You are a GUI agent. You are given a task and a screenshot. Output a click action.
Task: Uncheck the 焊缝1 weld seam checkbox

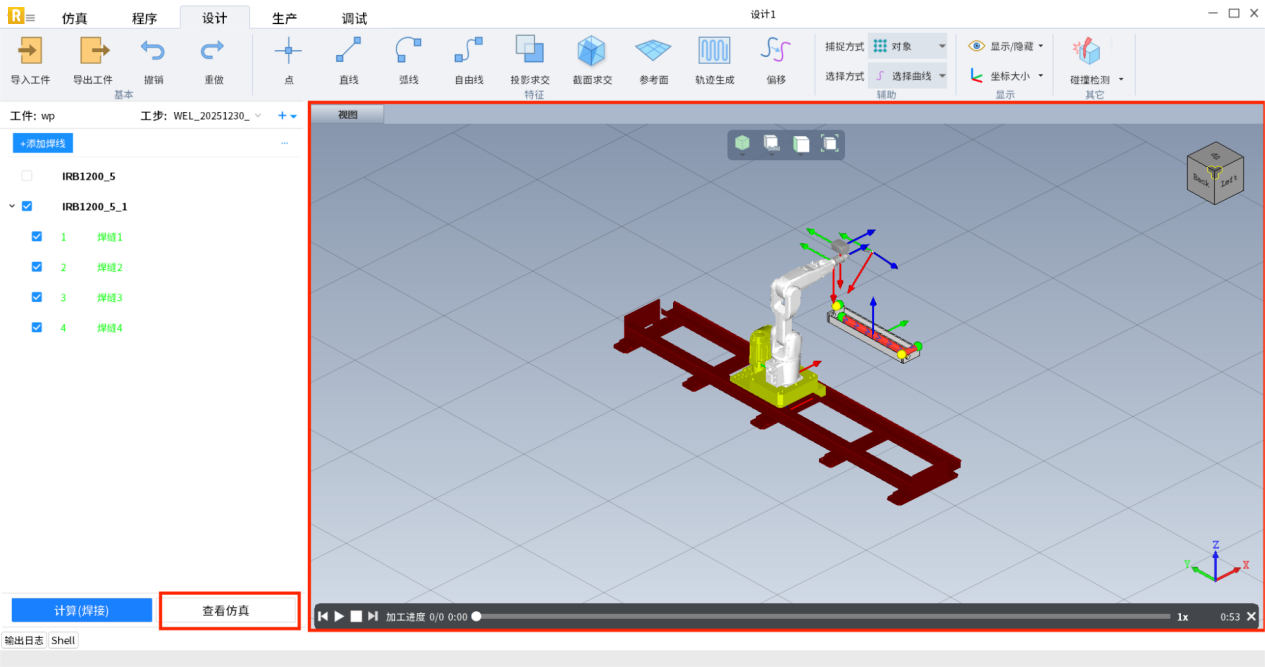pos(37,237)
